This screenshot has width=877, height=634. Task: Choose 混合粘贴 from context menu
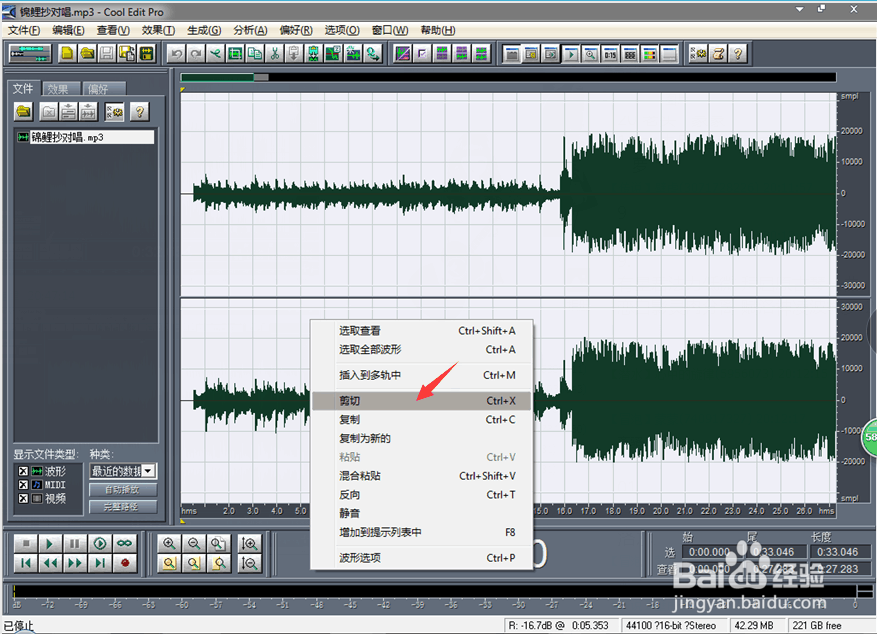click(x=422, y=476)
